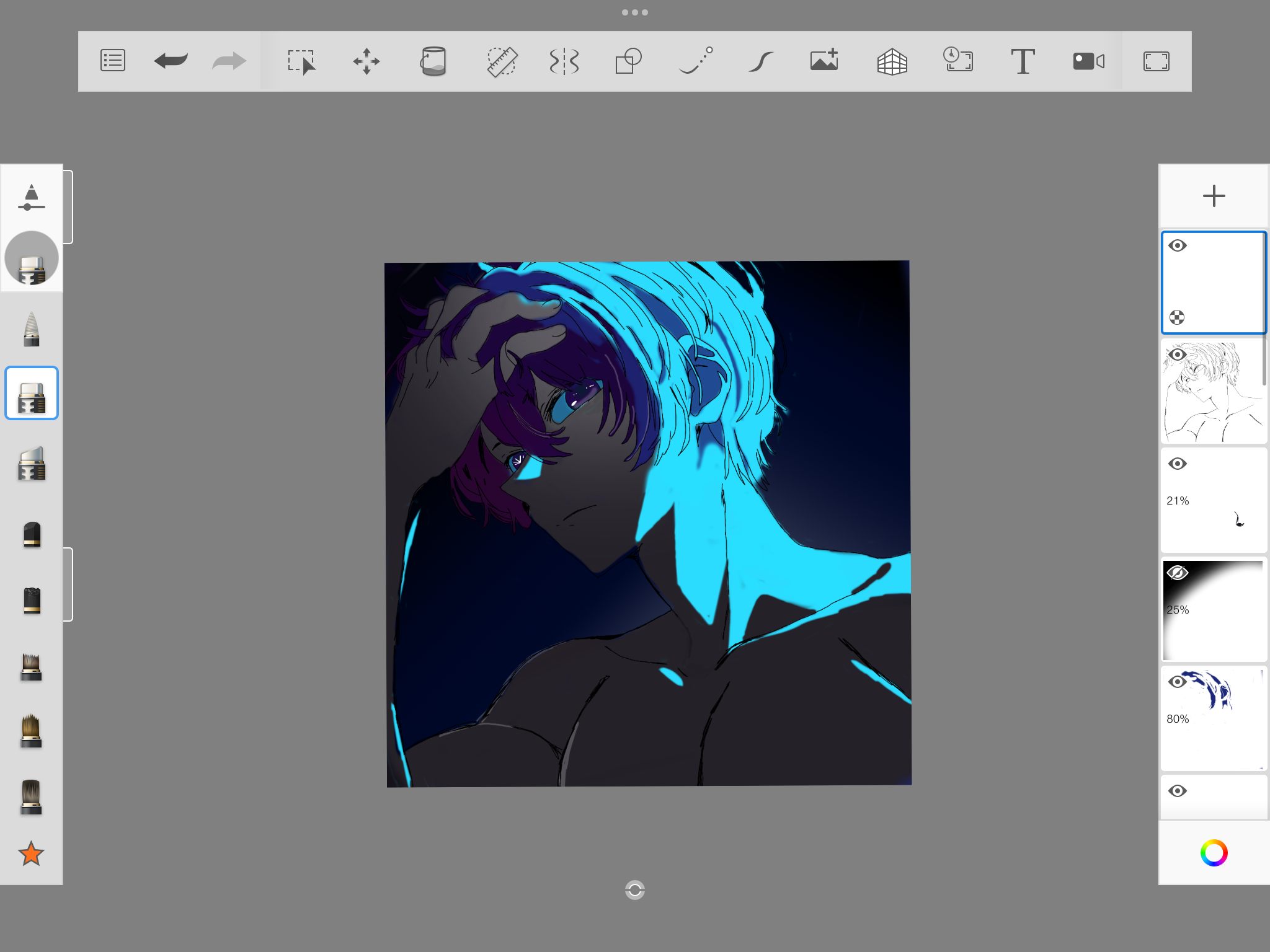Open the main menu list icon

click(113, 61)
